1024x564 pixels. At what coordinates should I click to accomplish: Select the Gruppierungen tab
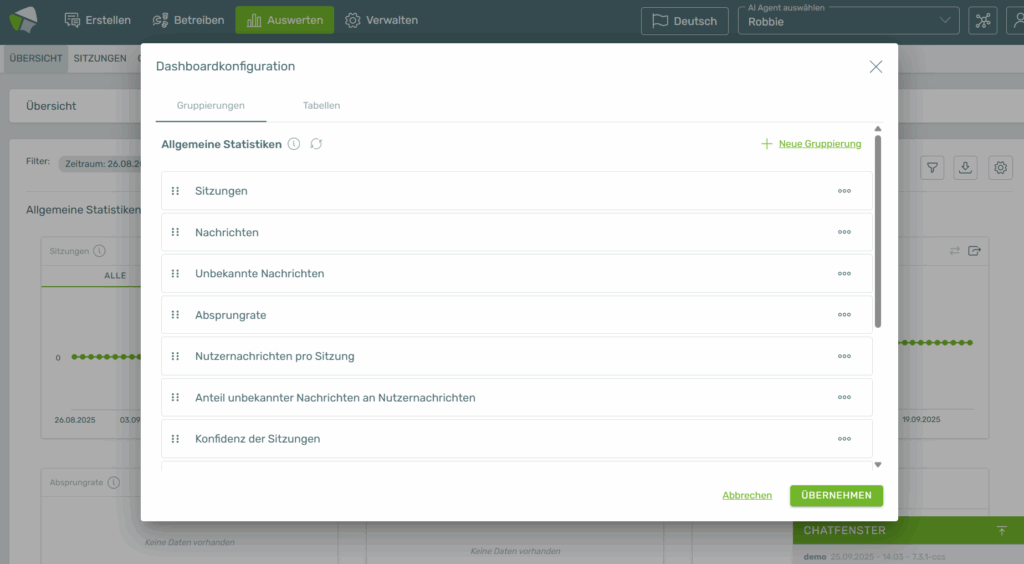[x=210, y=105]
